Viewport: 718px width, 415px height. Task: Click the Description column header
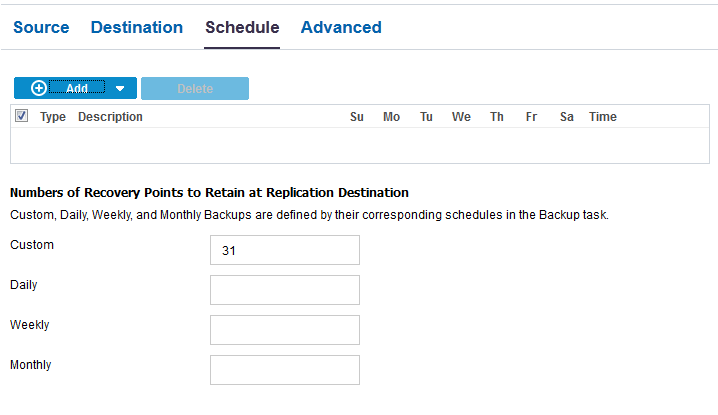[110, 117]
